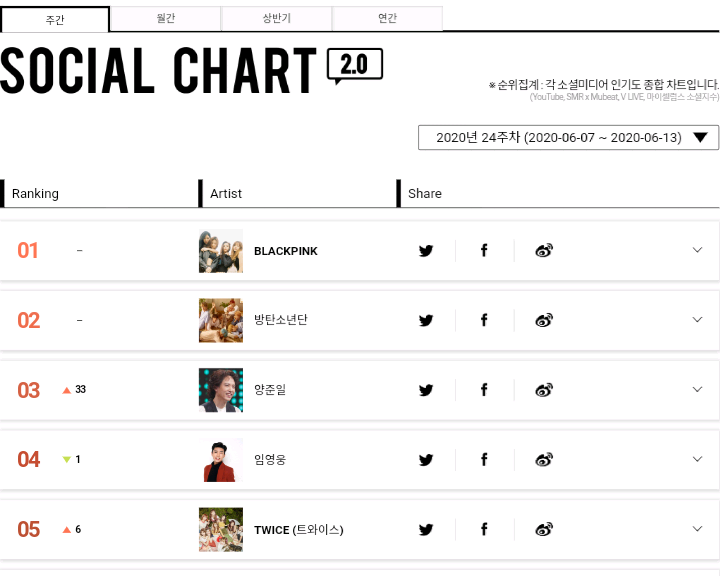Image resolution: width=720 pixels, height=576 pixels.
Task: Share BLACKPINK on Twitter
Action: point(426,251)
